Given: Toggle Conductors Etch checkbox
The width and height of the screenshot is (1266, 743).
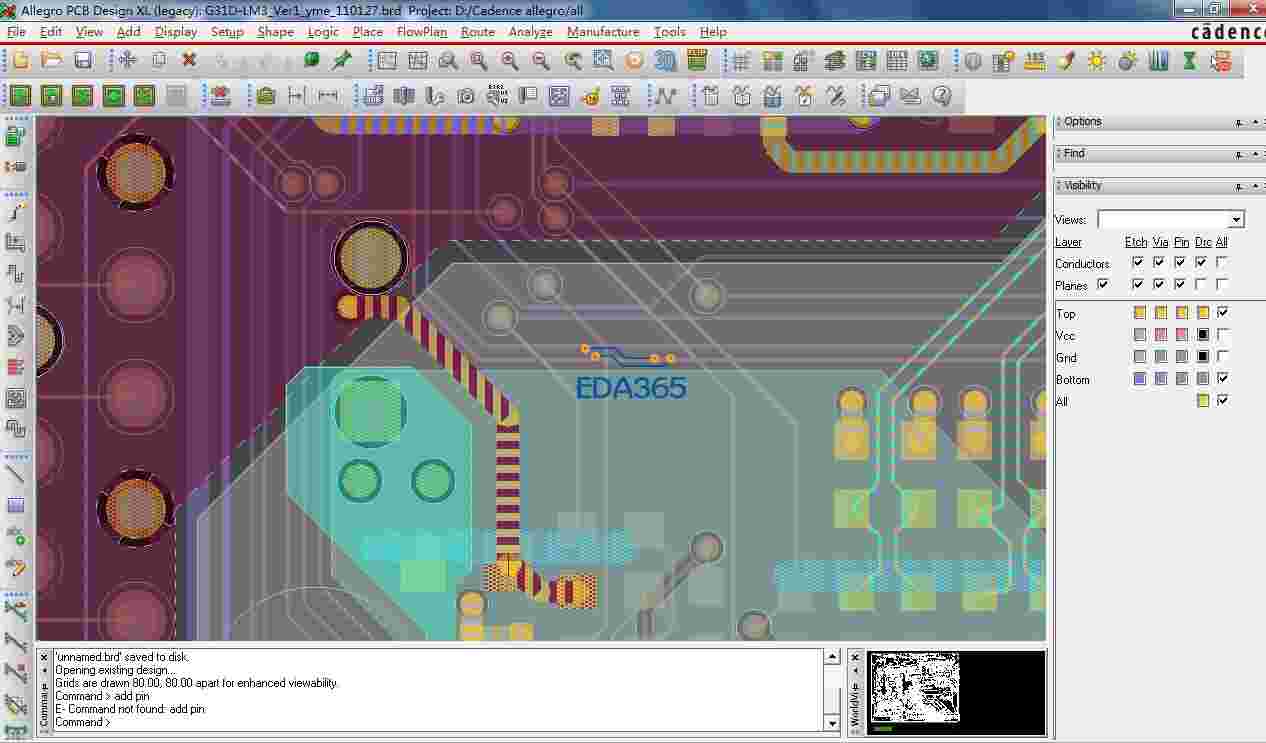Looking at the screenshot, I should click(1137, 263).
